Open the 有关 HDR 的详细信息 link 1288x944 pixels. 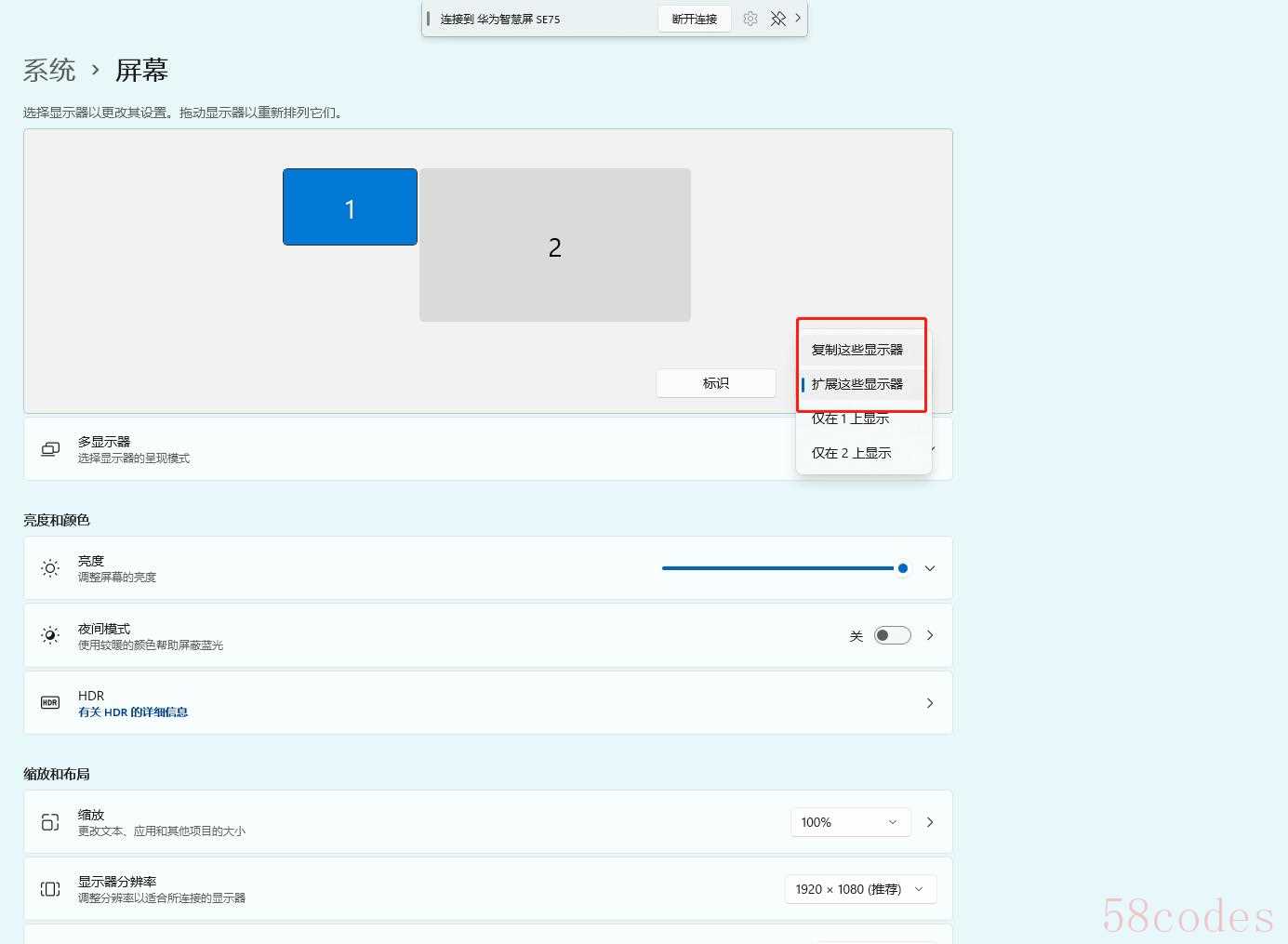click(133, 712)
